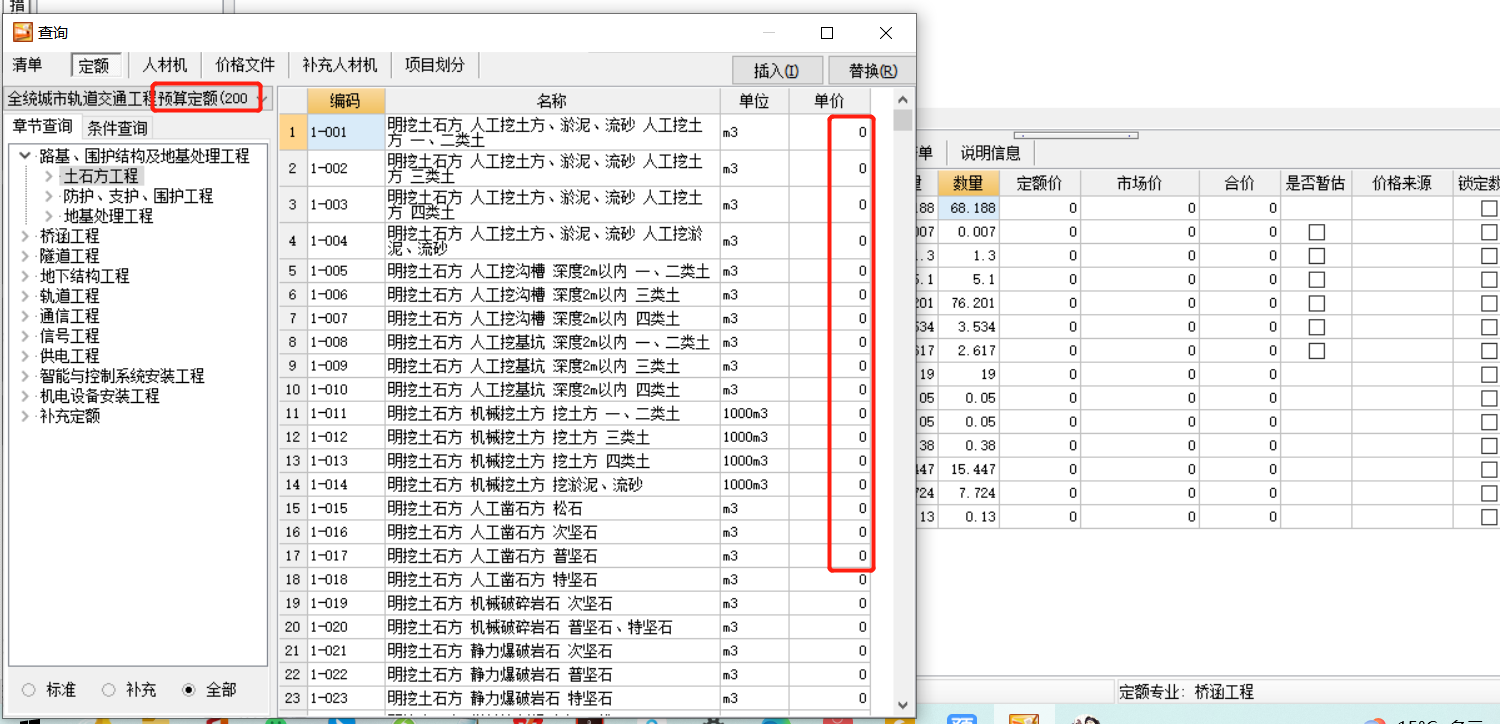Screen dimensions: 1500x724
Task: Open the 项目划分 tab
Action: (x=435, y=65)
